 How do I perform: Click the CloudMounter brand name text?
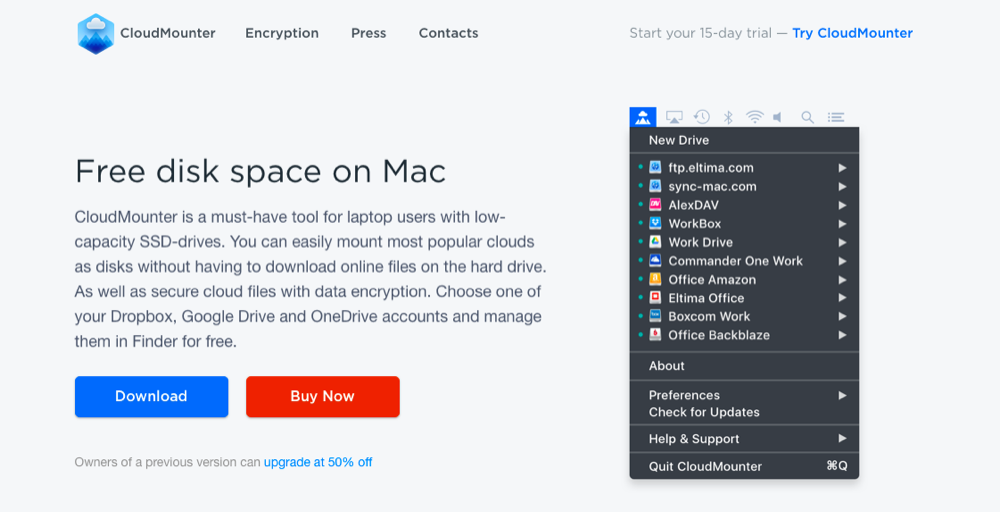point(168,33)
